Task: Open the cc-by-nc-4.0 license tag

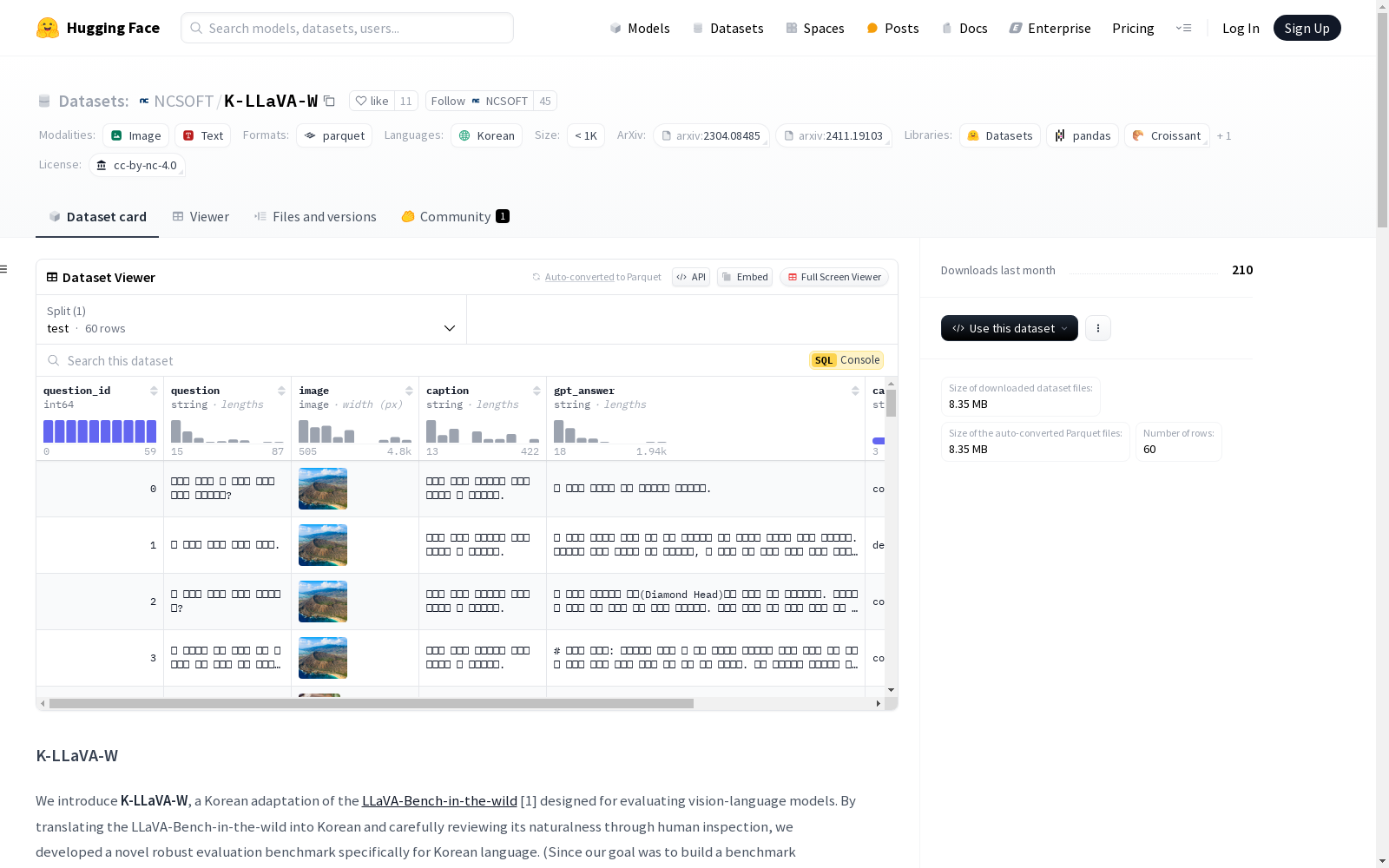Action: (x=137, y=165)
